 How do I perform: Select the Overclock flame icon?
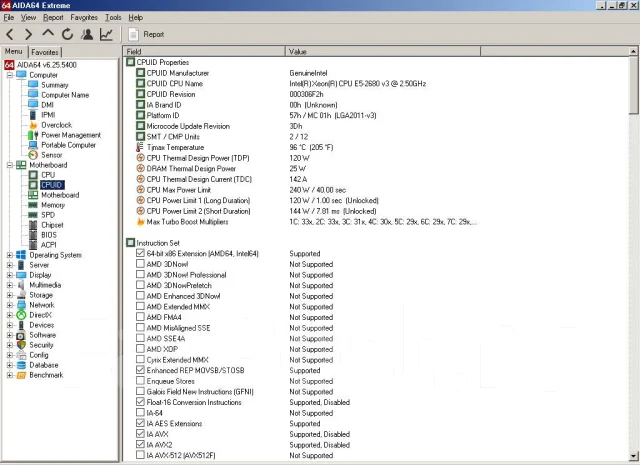(x=33, y=125)
